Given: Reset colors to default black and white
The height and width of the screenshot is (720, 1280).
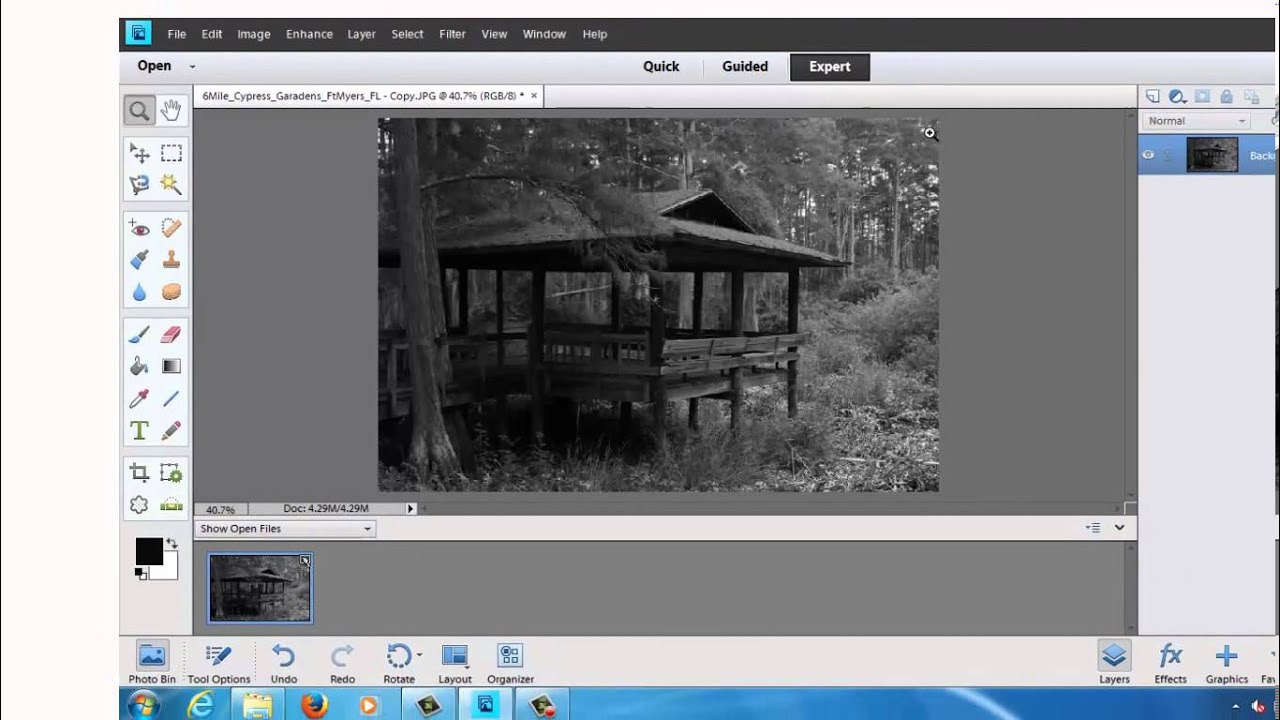Looking at the screenshot, I should tap(141, 573).
